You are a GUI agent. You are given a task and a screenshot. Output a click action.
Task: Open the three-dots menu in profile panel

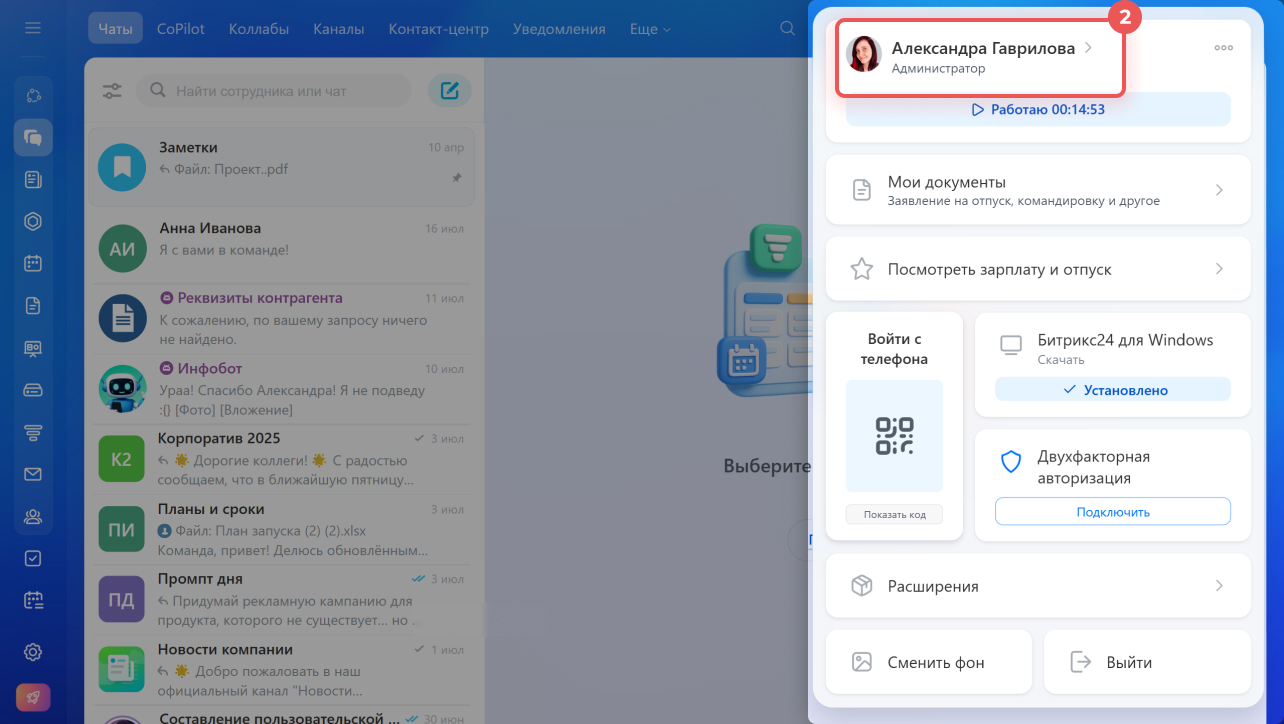(1223, 48)
